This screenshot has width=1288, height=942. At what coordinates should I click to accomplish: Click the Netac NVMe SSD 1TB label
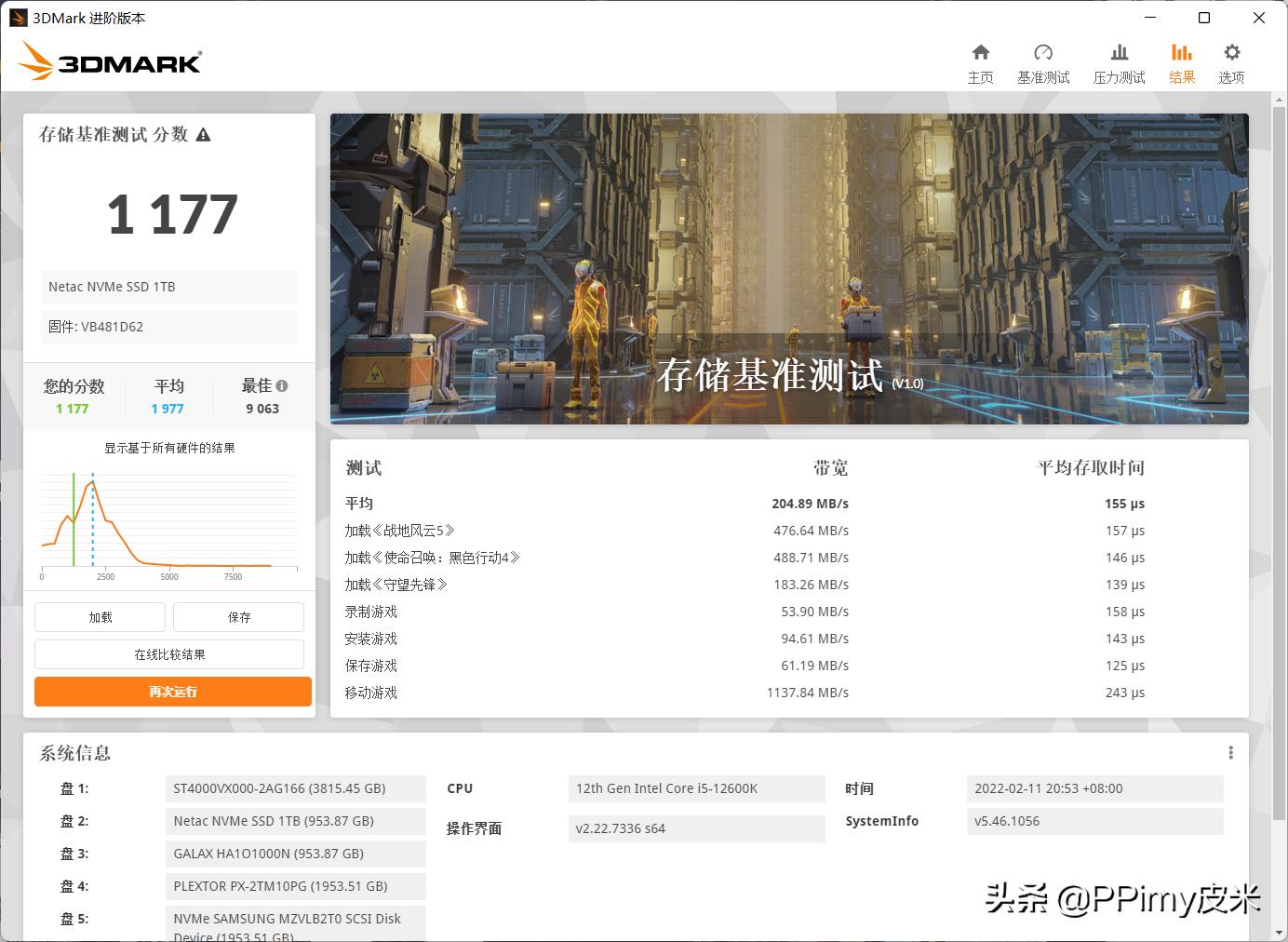(168, 287)
